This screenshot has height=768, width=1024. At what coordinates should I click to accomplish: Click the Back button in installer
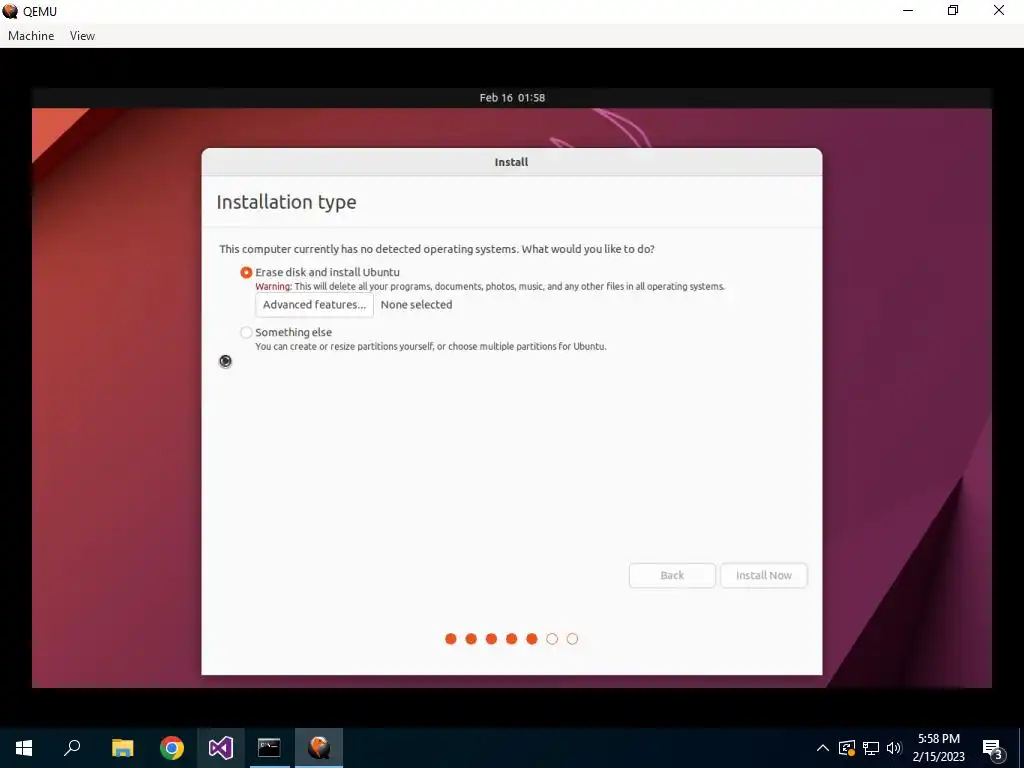(672, 575)
